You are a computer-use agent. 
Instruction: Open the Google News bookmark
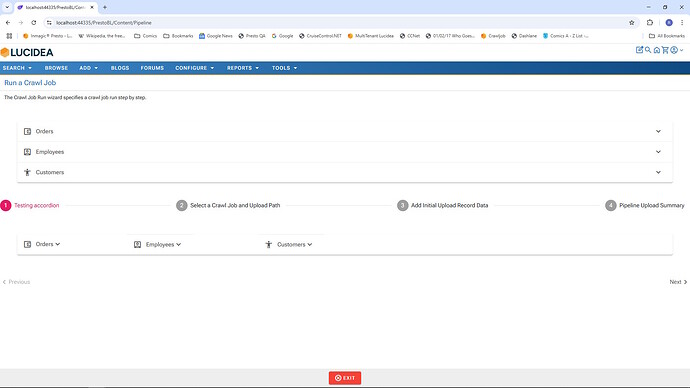pyautogui.click(x=216, y=36)
